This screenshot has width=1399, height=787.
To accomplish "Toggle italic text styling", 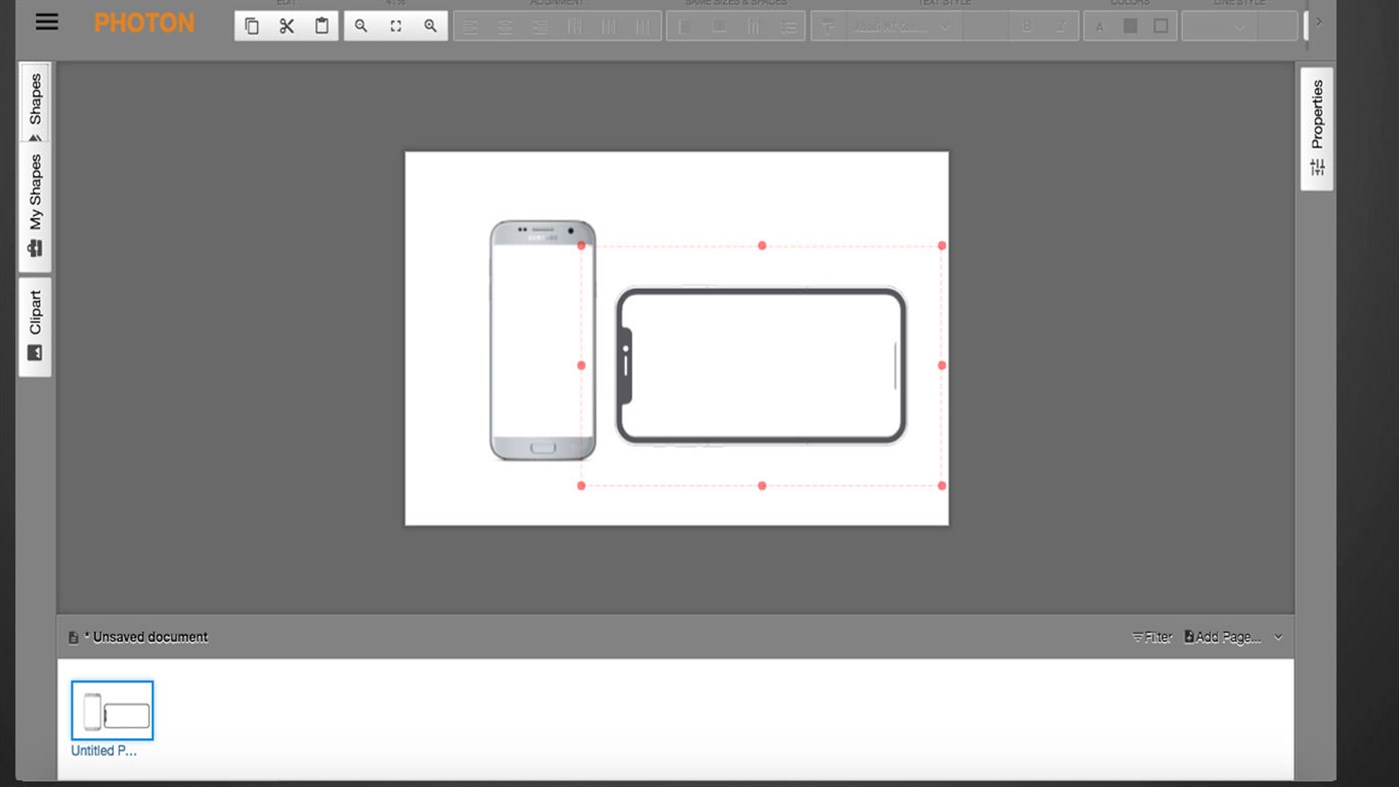I will click(1062, 26).
